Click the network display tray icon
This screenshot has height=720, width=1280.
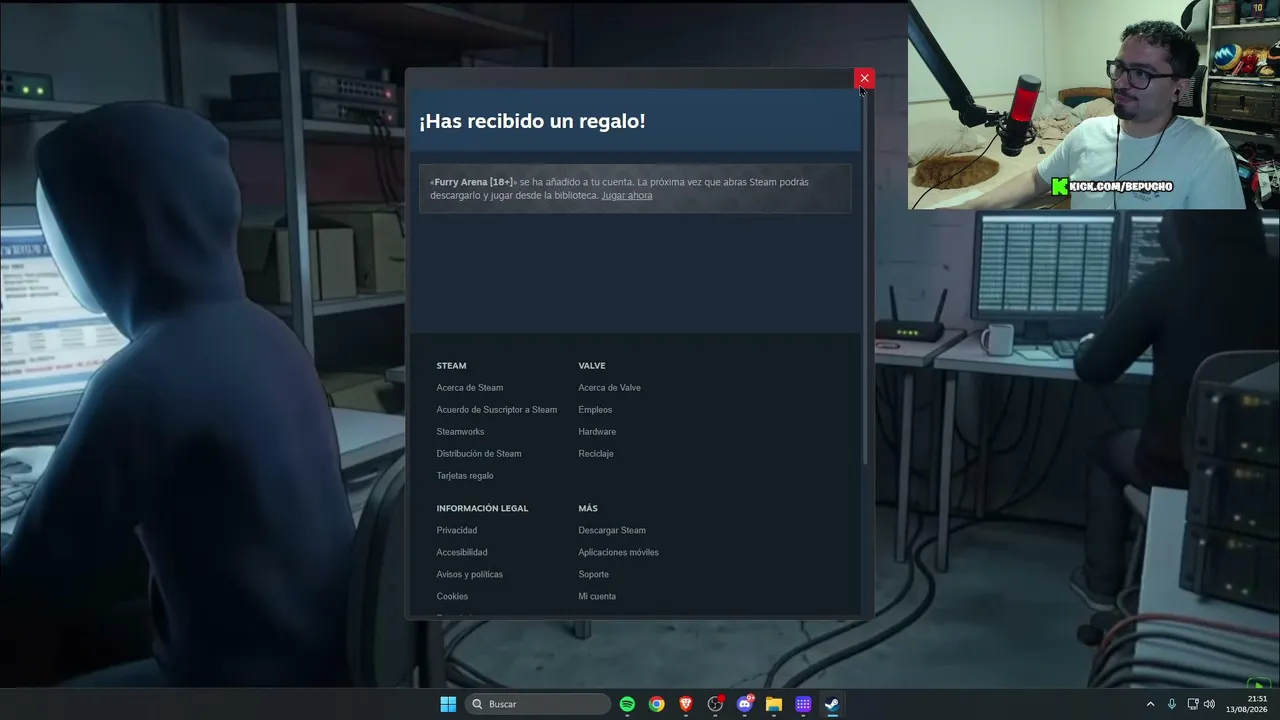1193,704
